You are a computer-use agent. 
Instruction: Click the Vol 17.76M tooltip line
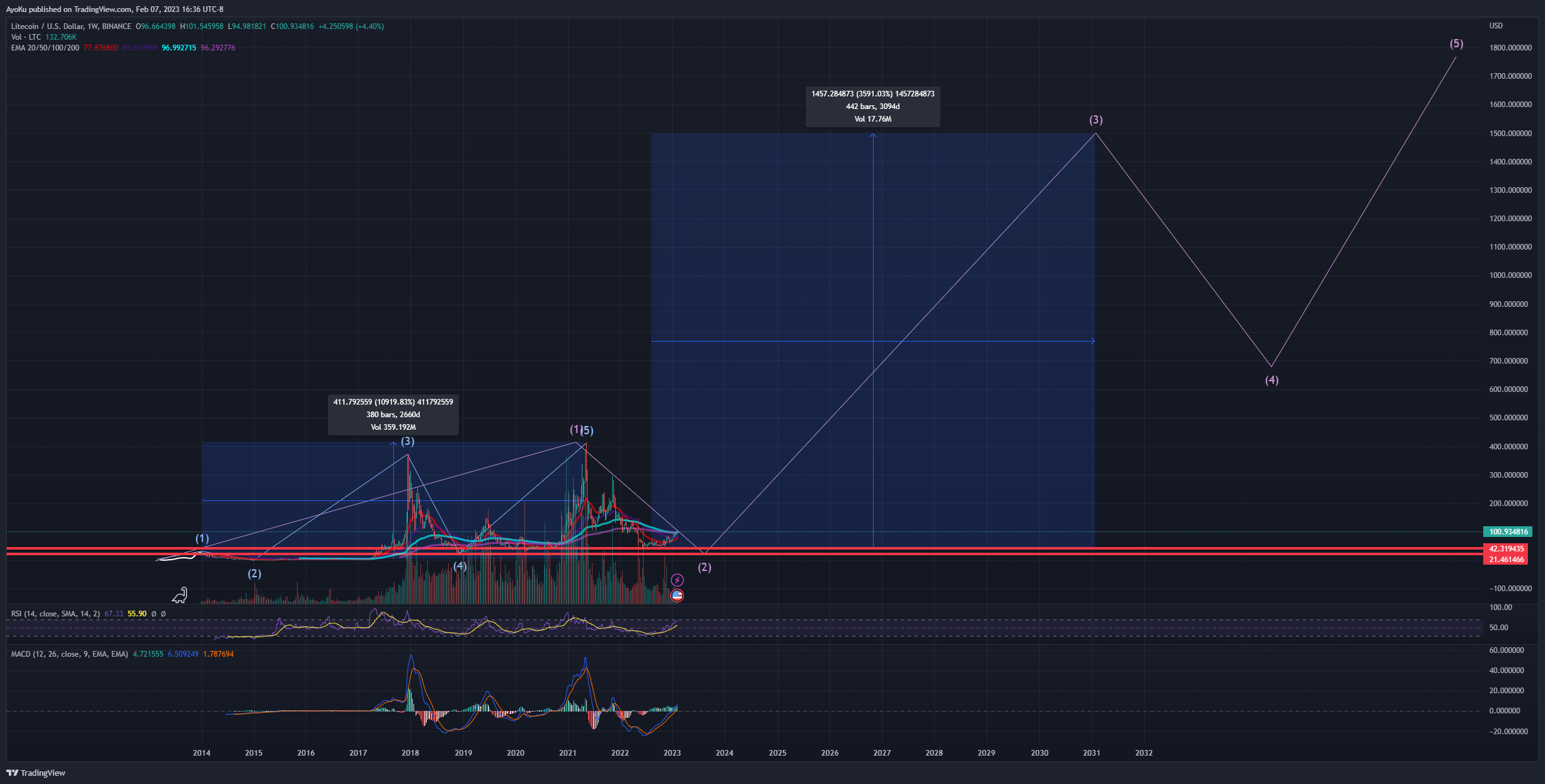tap(873, 119)
